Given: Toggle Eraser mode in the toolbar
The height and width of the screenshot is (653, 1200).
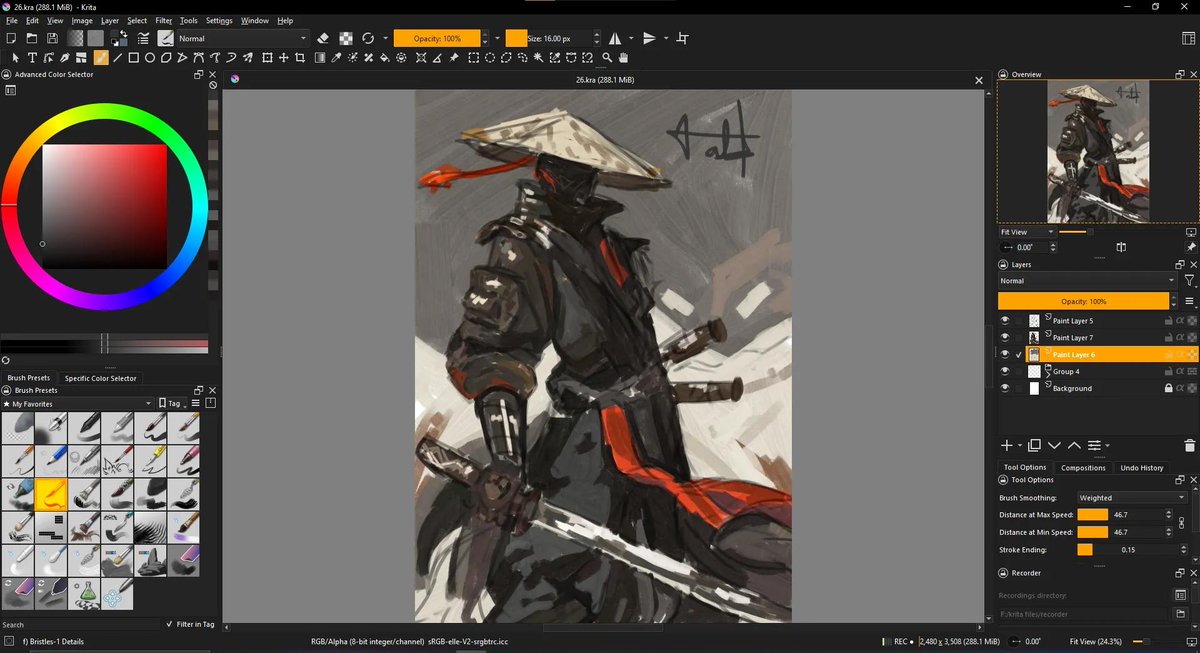Looking at the screenshot, I should (323, 38).
